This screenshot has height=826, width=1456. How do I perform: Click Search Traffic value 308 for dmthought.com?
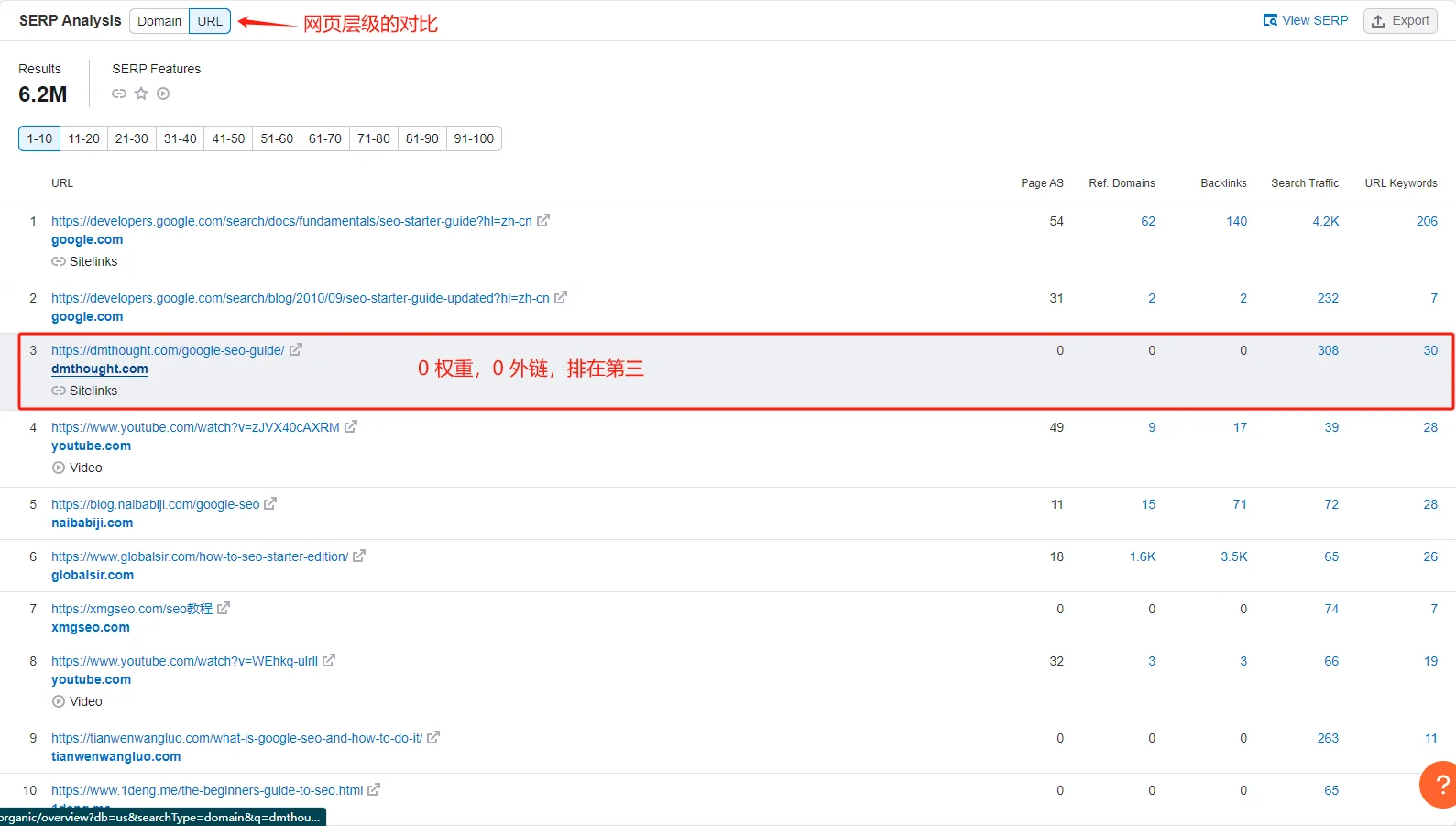(1329, 350)
